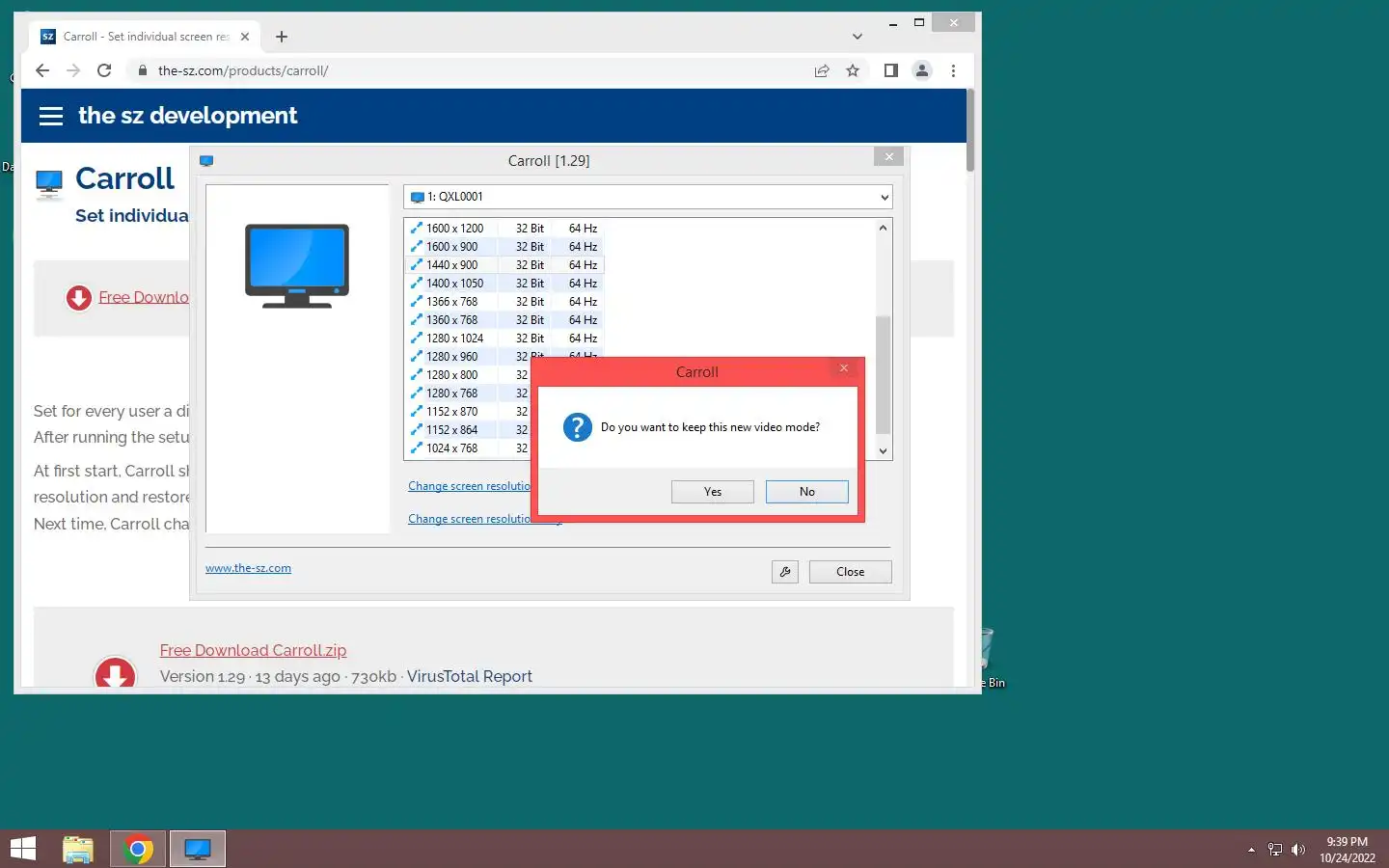Toggle Chrome side panel icon

coord(891,70)
